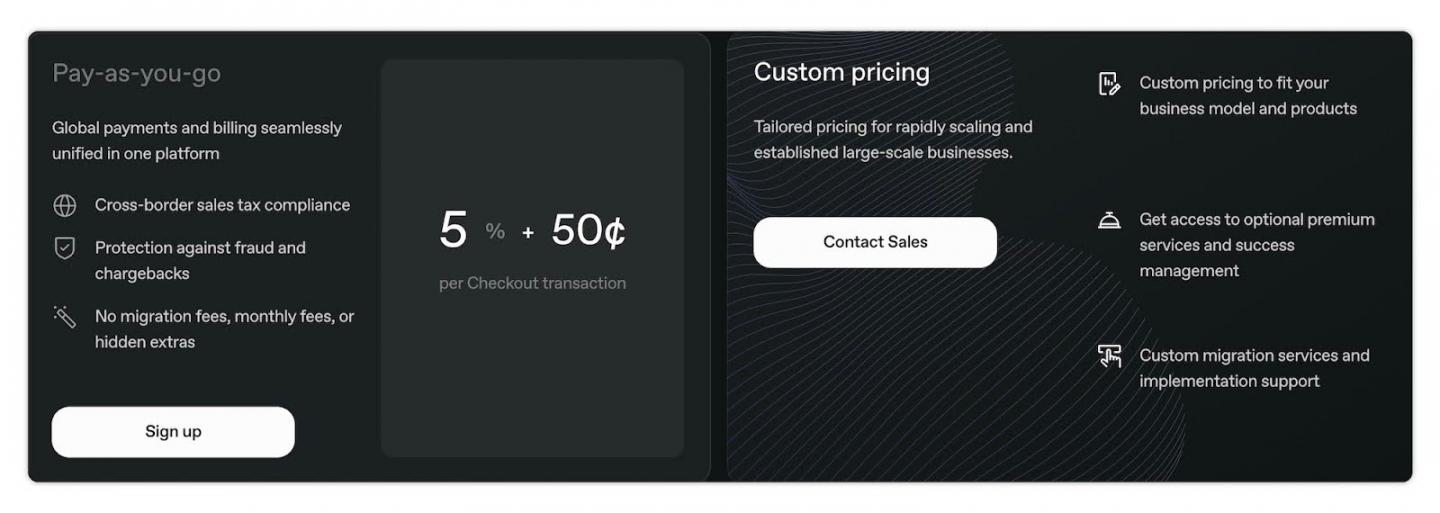Screen dimensions: 1440x513
Task: Click the 5% + 50¢ price text
Action: click(x=532, y=231)
